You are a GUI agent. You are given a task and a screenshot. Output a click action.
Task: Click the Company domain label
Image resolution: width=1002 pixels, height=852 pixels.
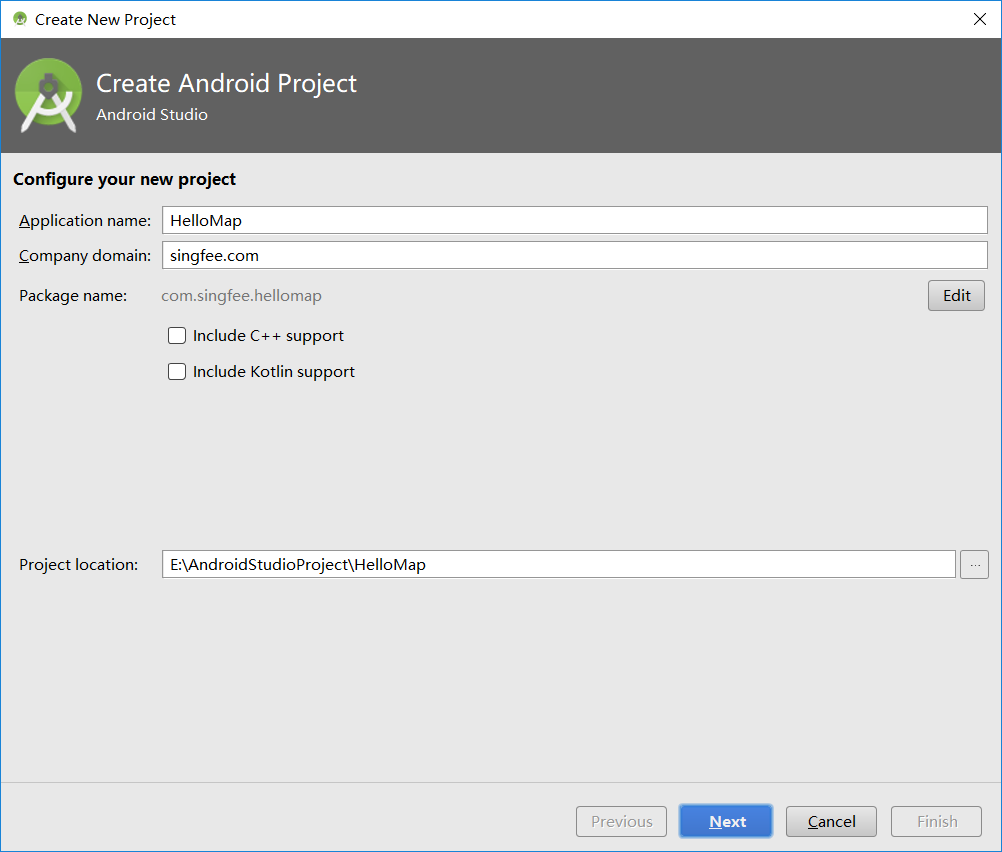coord(85,256)
